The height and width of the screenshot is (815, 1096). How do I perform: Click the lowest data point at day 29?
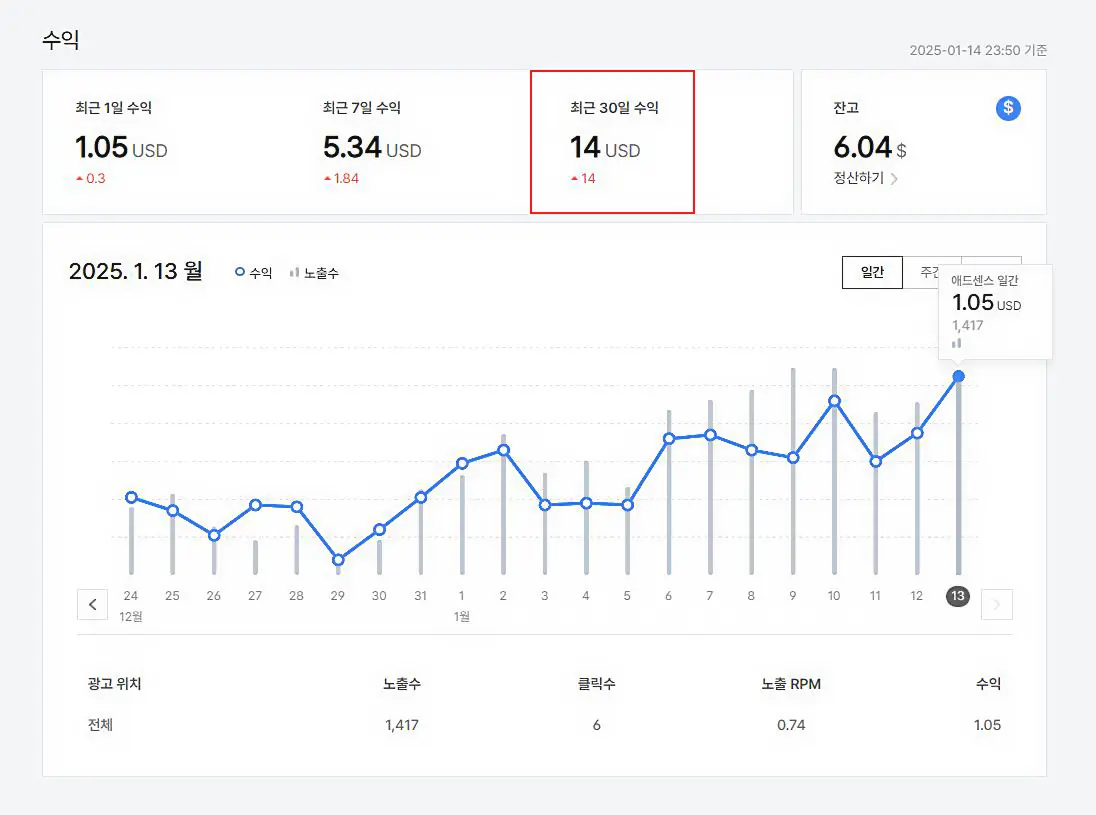click(338, 560)
